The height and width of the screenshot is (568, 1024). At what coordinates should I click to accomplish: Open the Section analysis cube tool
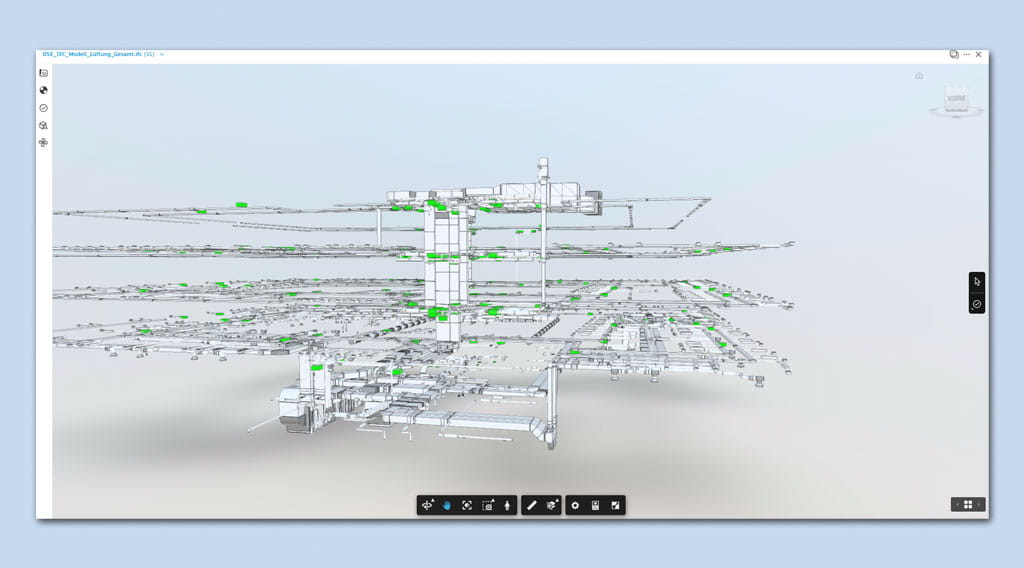click(x=552, y=506)
